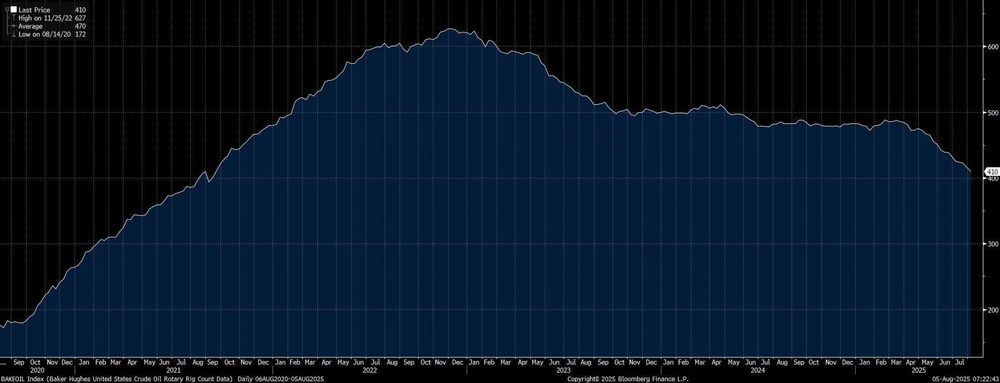Click the 2022 year label on axis
The height and width of the screenshot is (383, 1000).
pos(369,370)
